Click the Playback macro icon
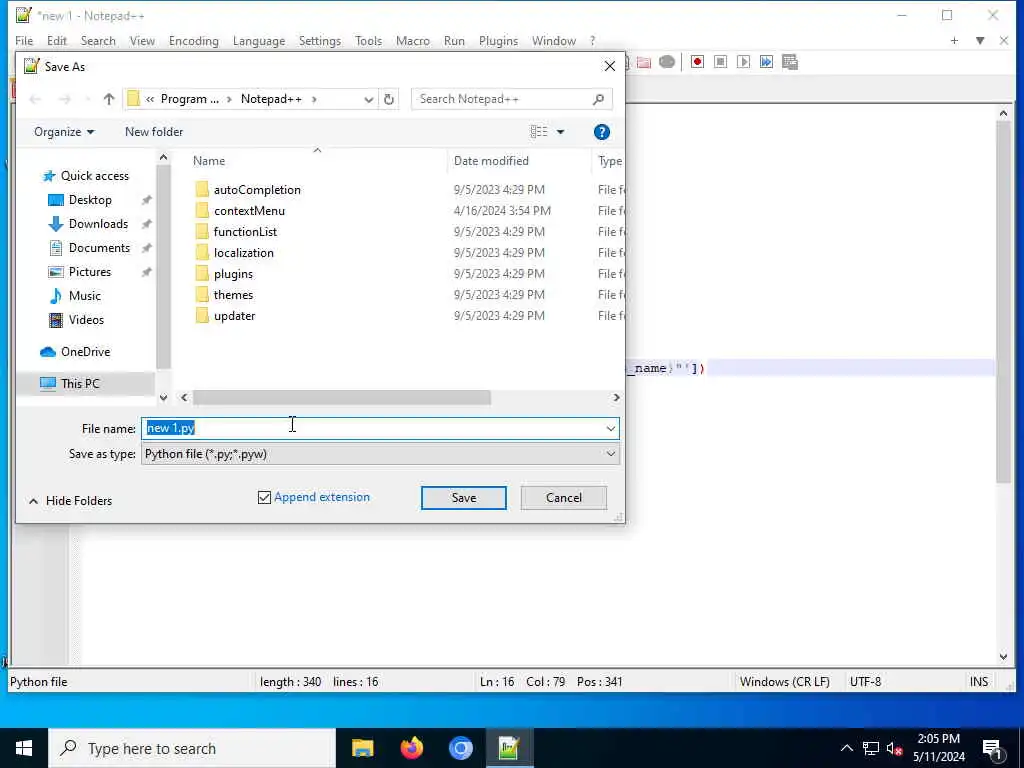 coord(743,61)
